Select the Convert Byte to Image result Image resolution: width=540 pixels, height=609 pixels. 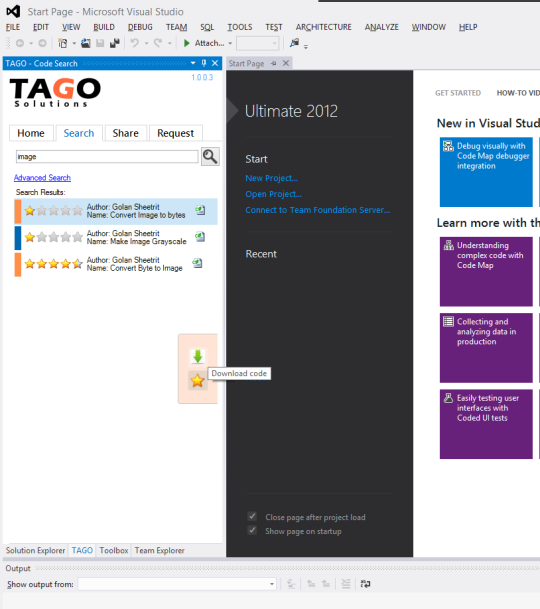point(116,264)
